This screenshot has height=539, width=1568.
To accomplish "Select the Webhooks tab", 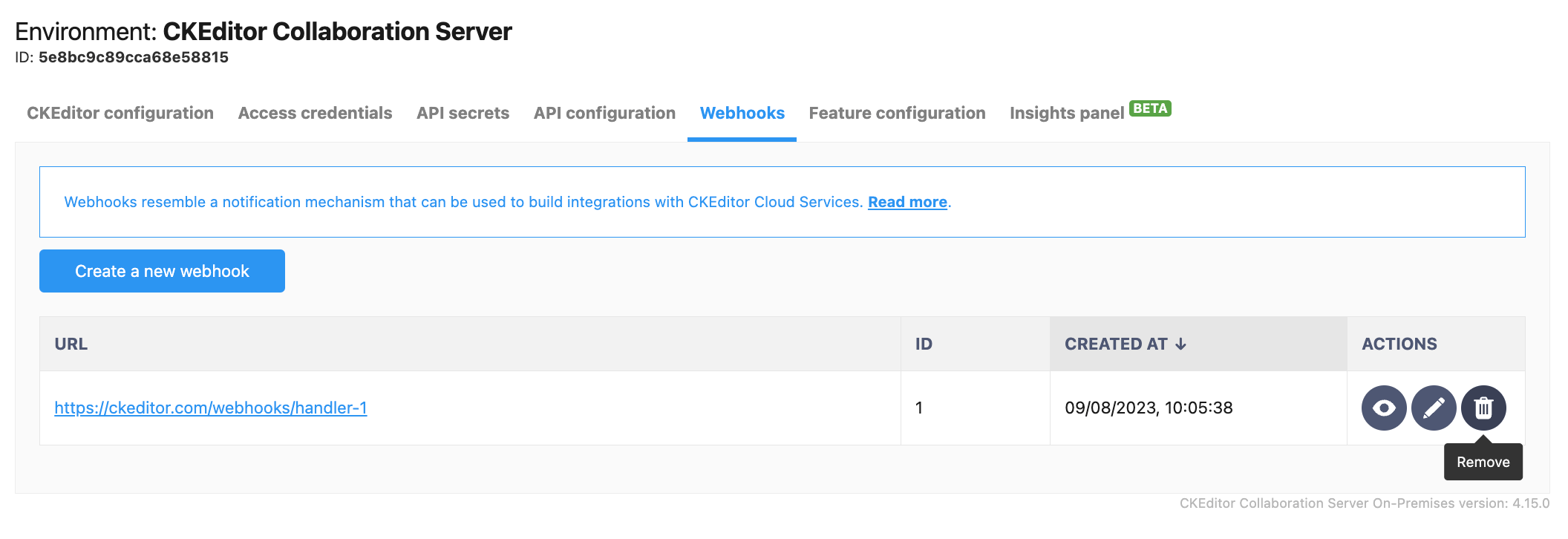I will (742, 113).
